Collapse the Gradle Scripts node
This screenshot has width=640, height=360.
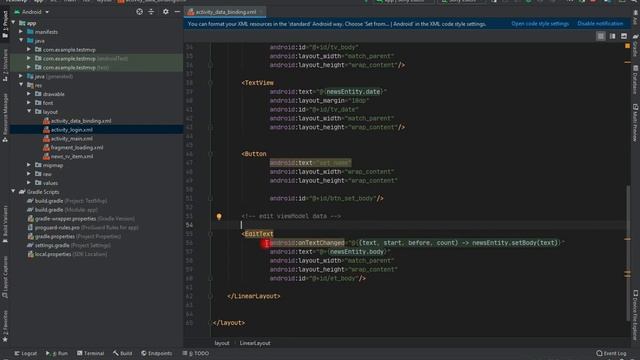pyautogui.click(x=13, y=192)
